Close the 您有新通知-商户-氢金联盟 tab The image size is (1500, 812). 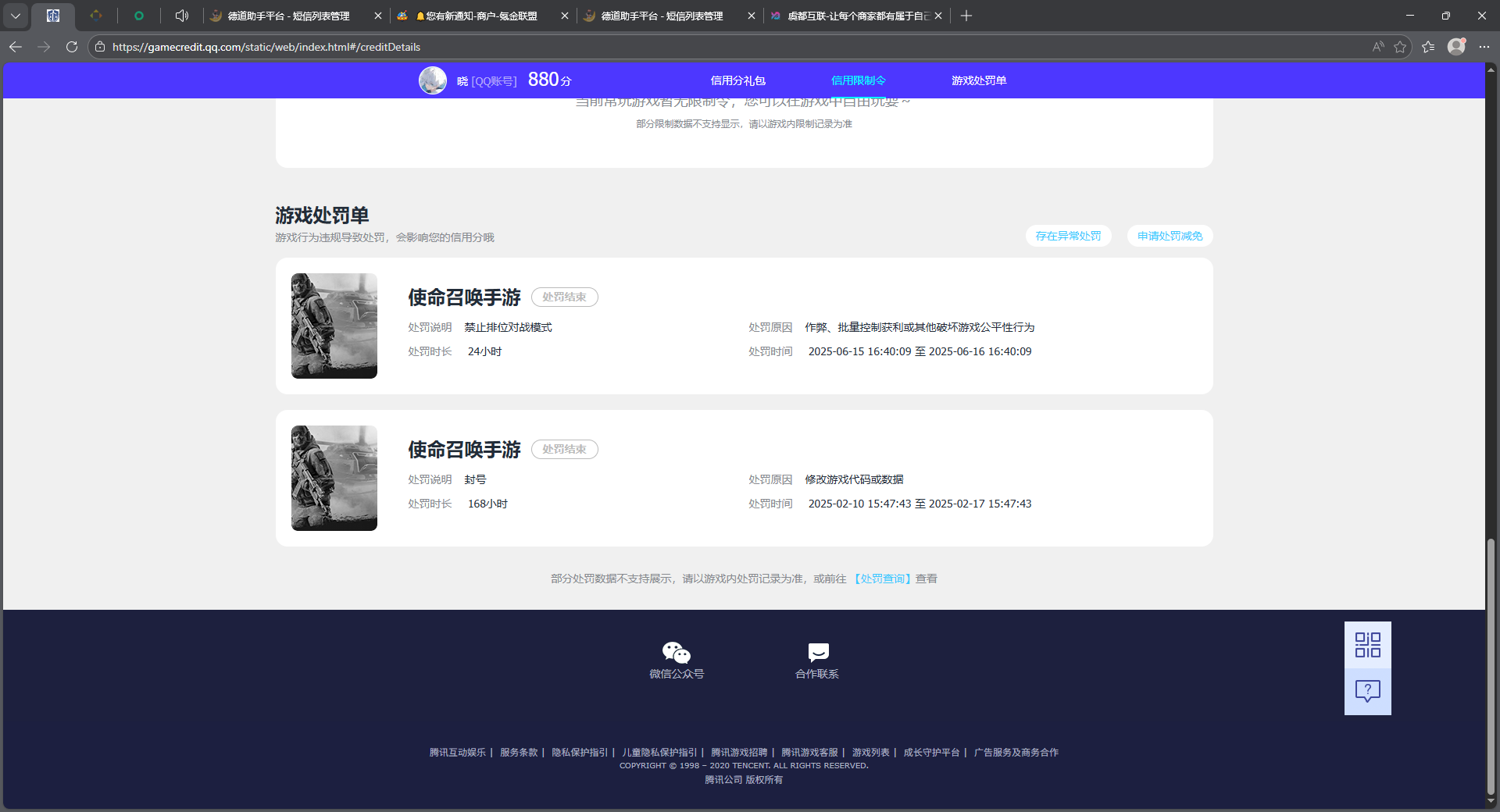tap(565, 16)
